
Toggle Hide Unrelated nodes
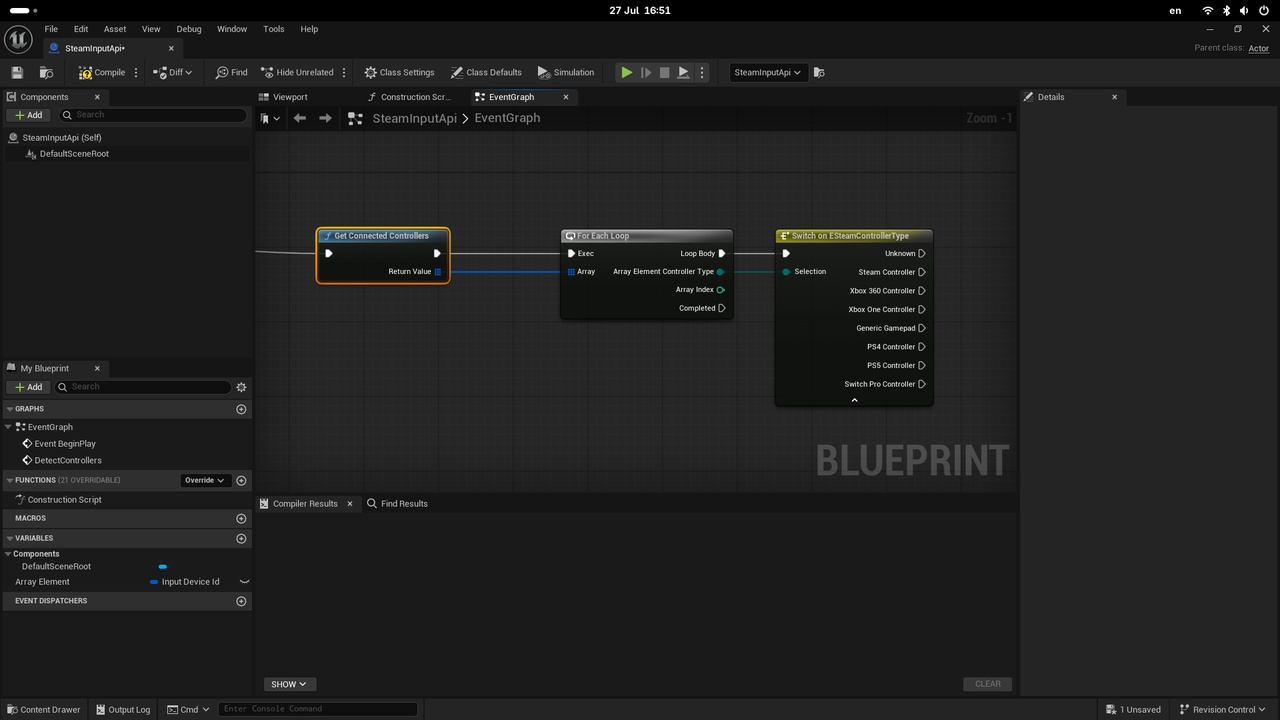[x=297, y=72]
